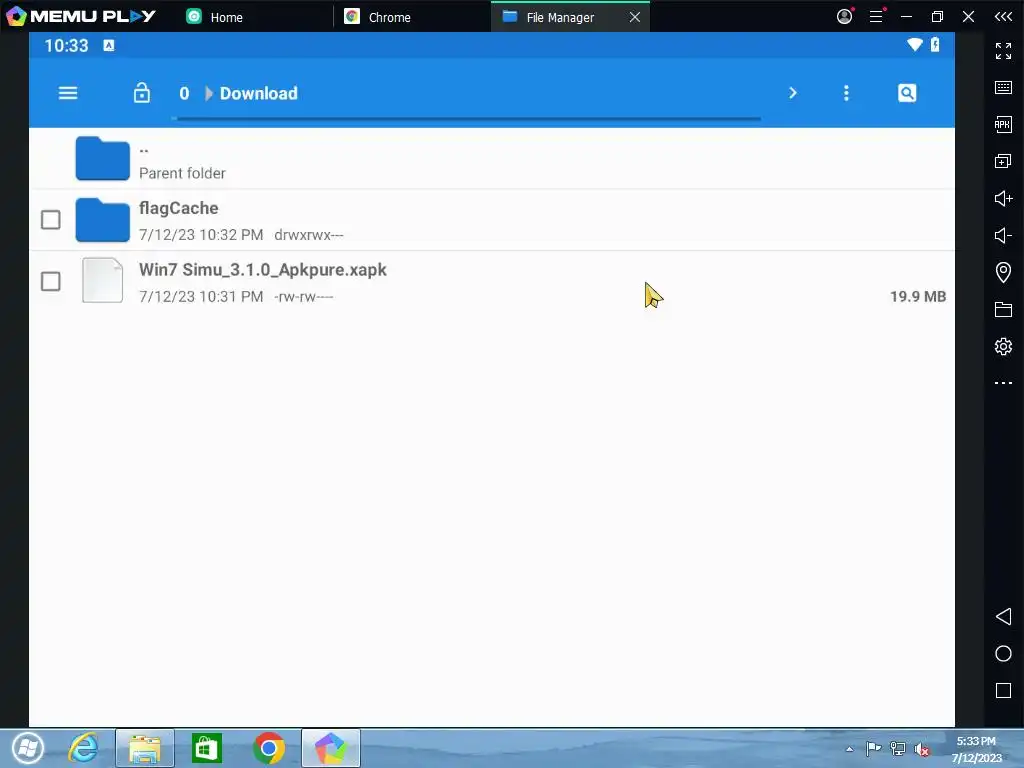Open the green Store taskbar icon

click(206, 748)
